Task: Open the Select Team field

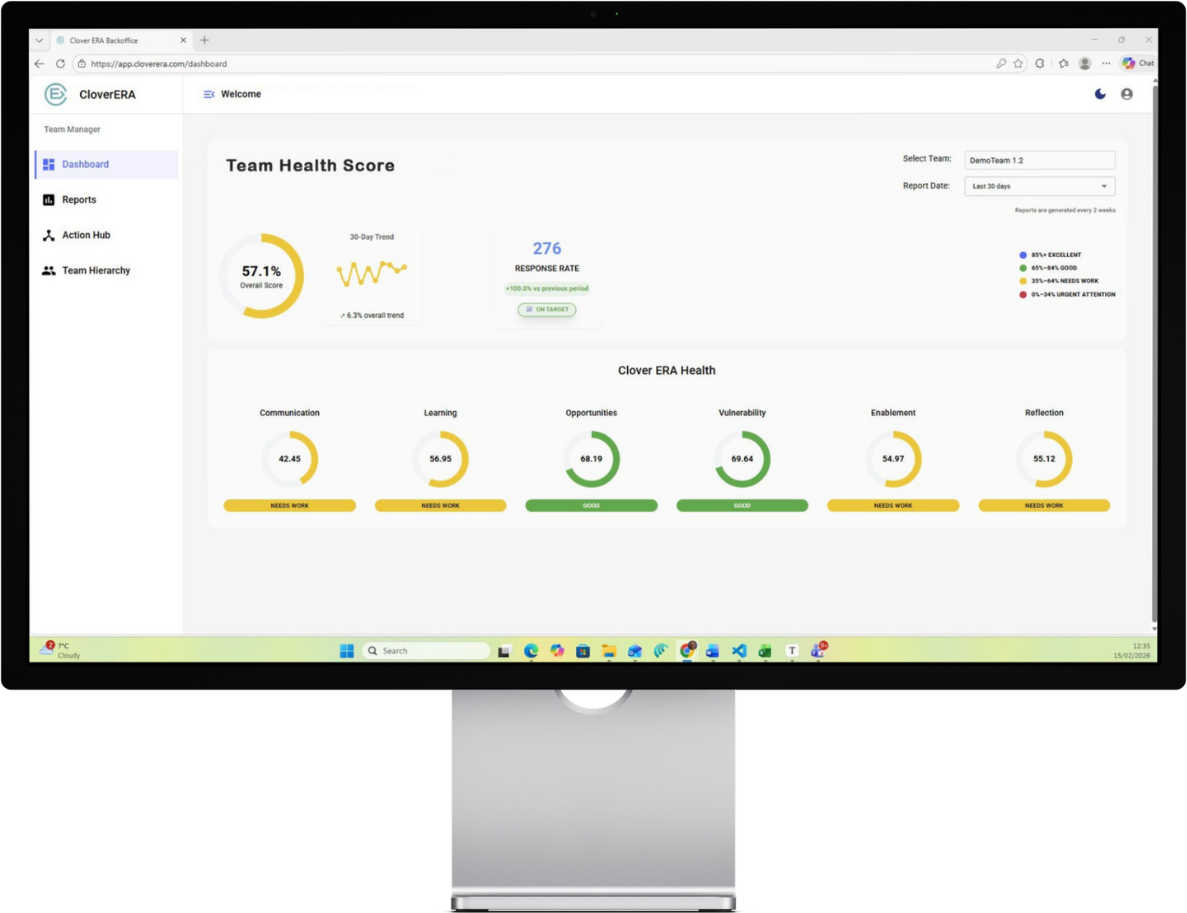Action: 1038,160
